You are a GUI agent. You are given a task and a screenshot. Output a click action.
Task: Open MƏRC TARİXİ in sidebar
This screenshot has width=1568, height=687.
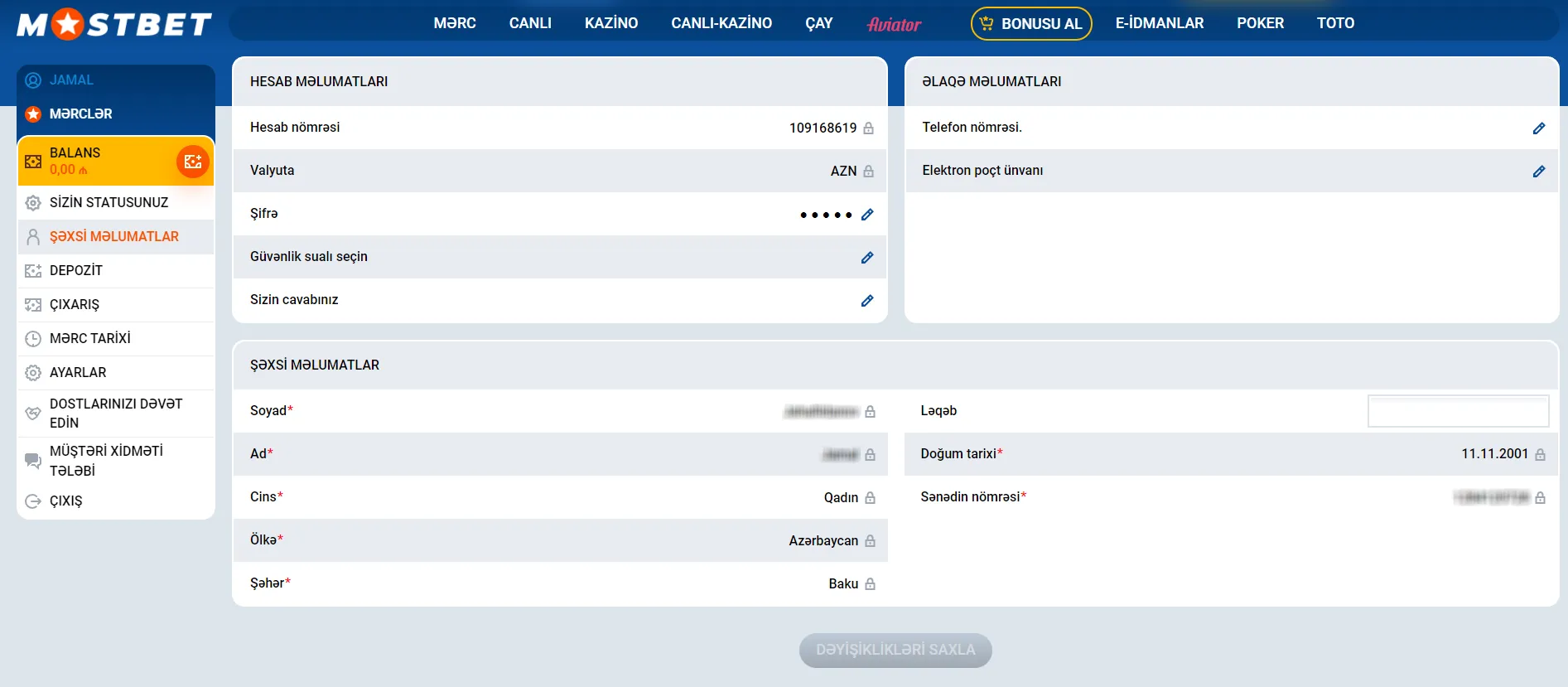click(89, 339)
